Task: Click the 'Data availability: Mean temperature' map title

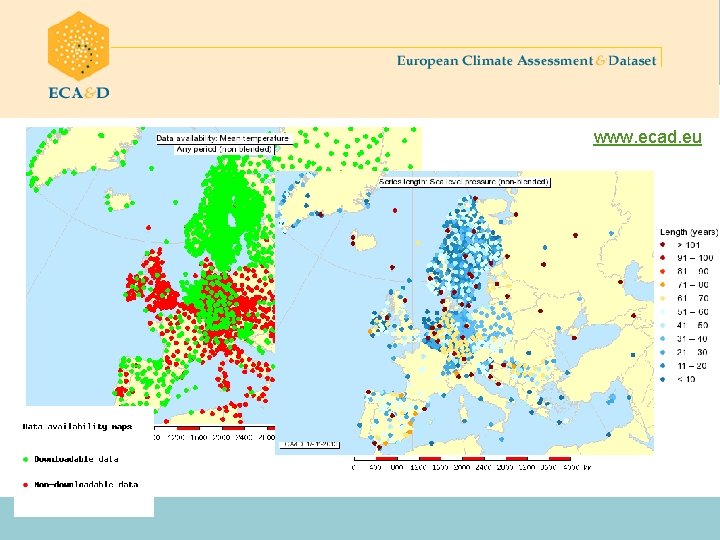Action: pyautogui.click(x=222, y=138)
